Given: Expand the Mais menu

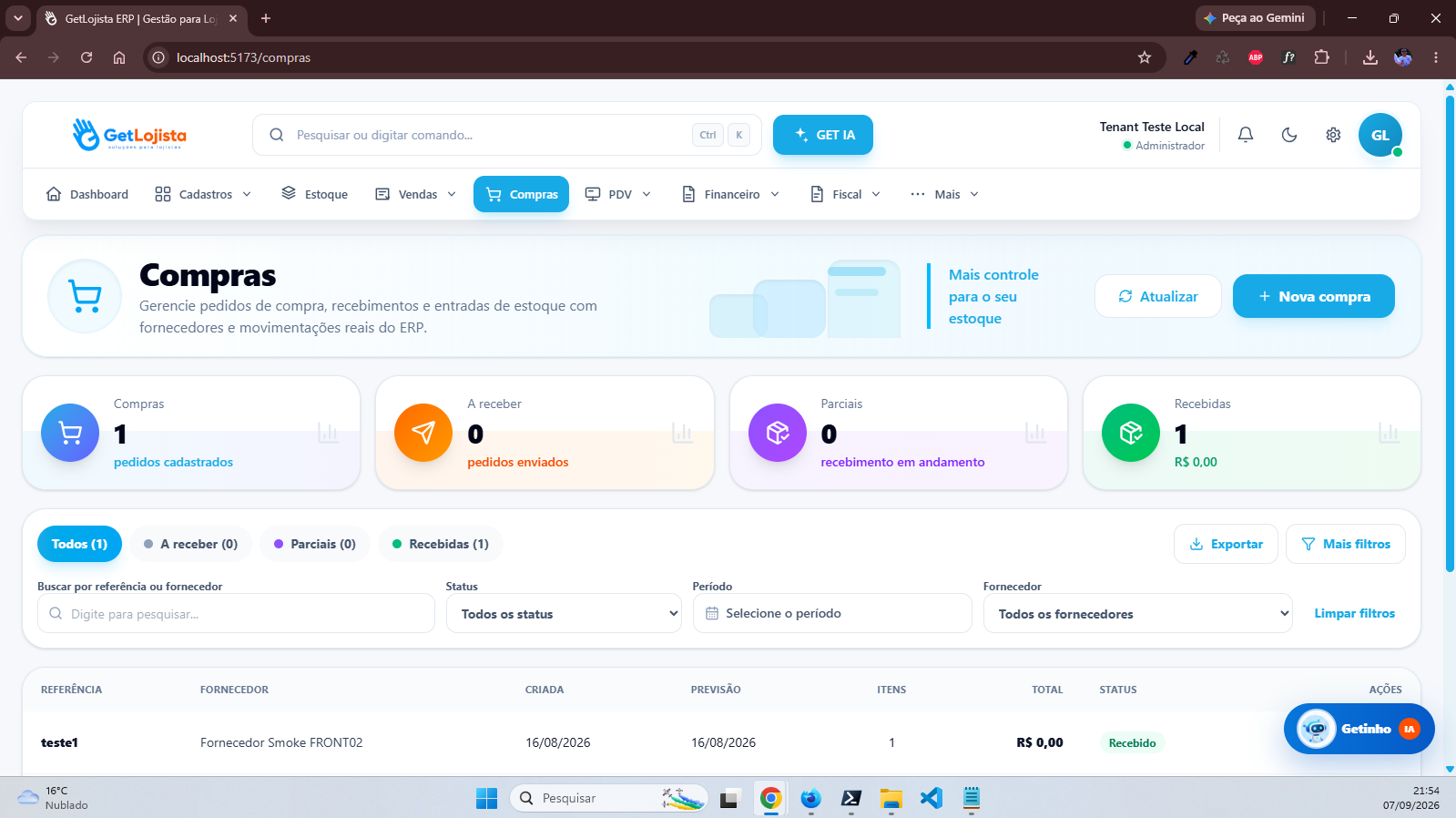Looking at the screenshot, I should 945,194.
